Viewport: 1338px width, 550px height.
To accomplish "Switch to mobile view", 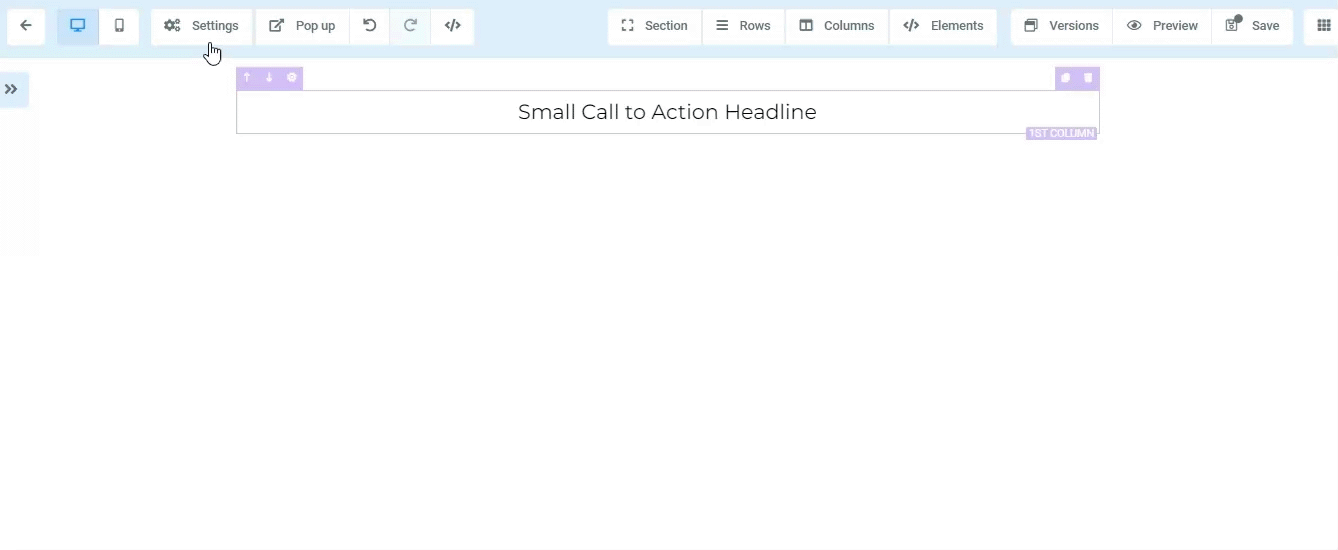I will pos(119,26).
